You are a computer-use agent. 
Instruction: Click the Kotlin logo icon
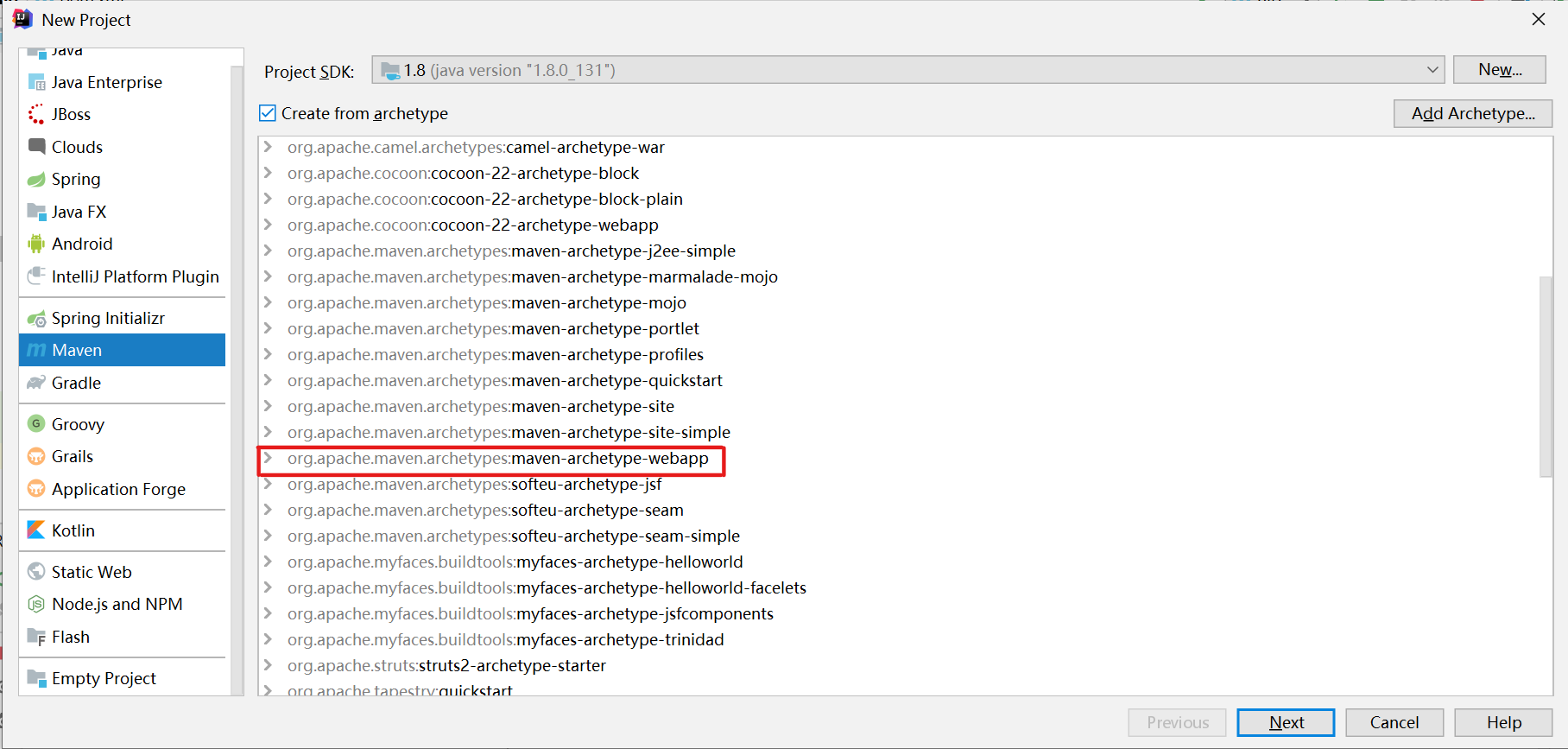tap(36, 530)
